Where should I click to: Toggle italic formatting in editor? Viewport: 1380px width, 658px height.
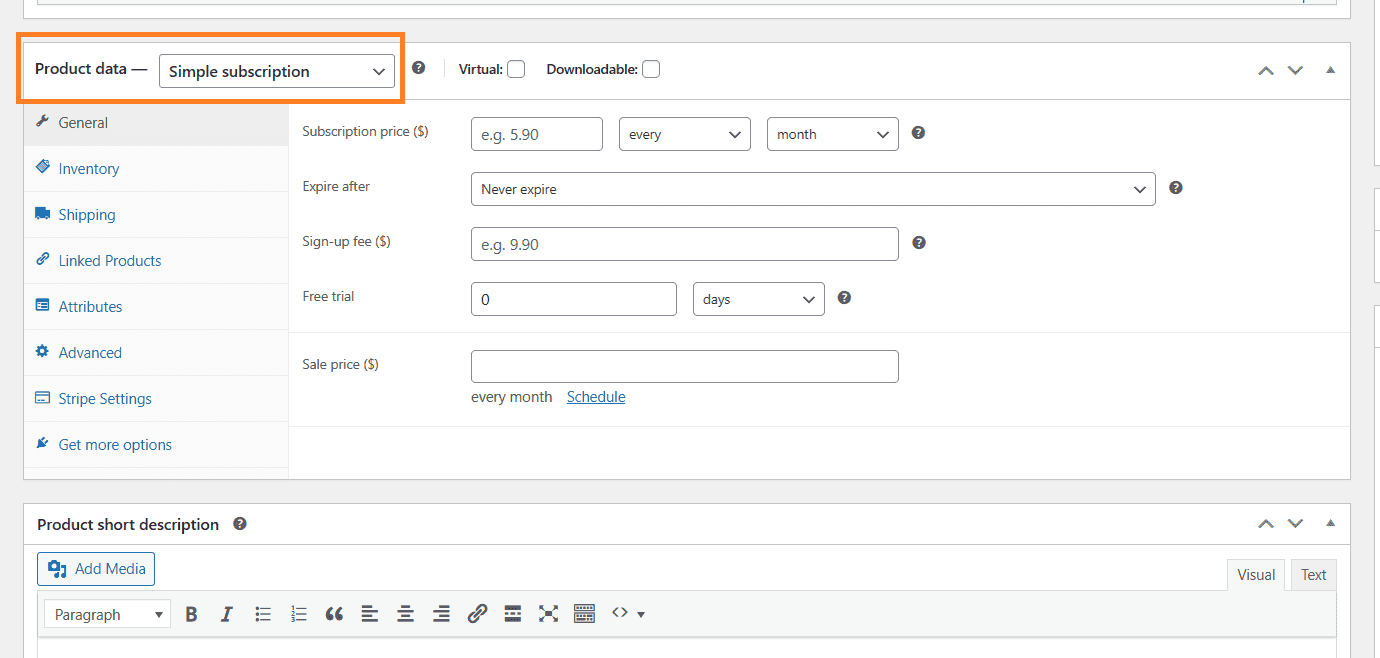227,614
